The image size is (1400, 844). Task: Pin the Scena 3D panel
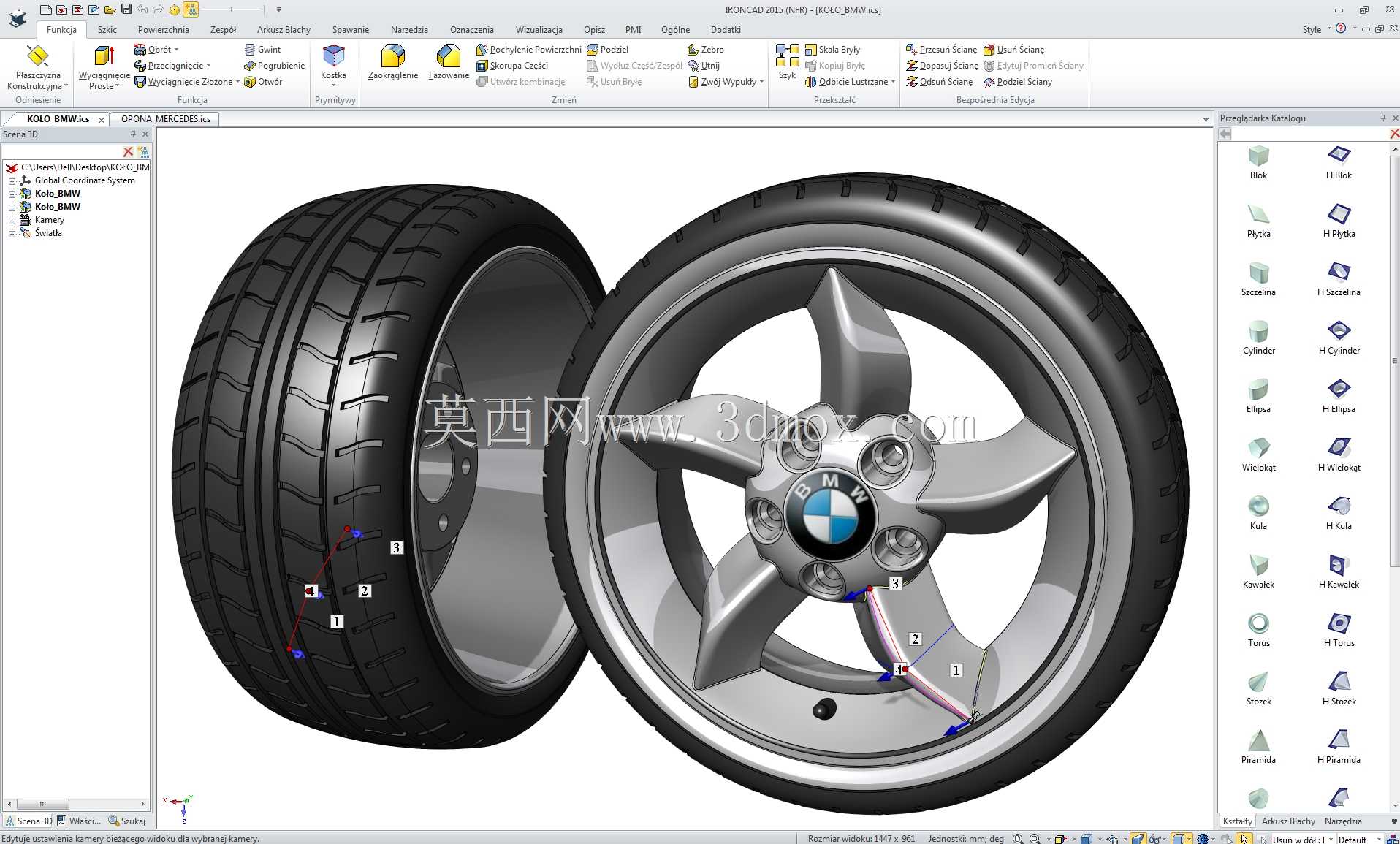tap(133, 134)
